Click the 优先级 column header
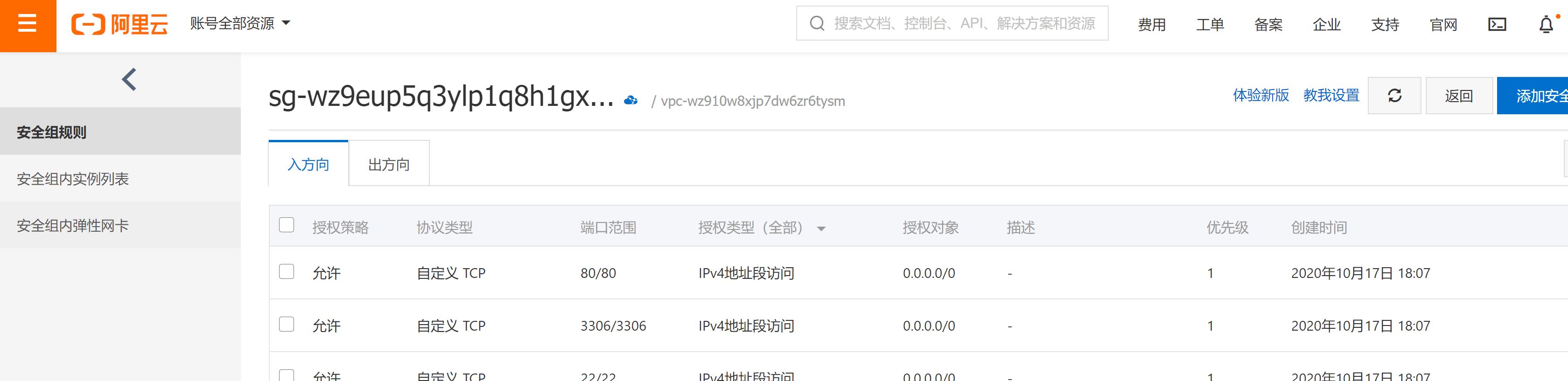 pyautogui.click(x=1227, y=228)
